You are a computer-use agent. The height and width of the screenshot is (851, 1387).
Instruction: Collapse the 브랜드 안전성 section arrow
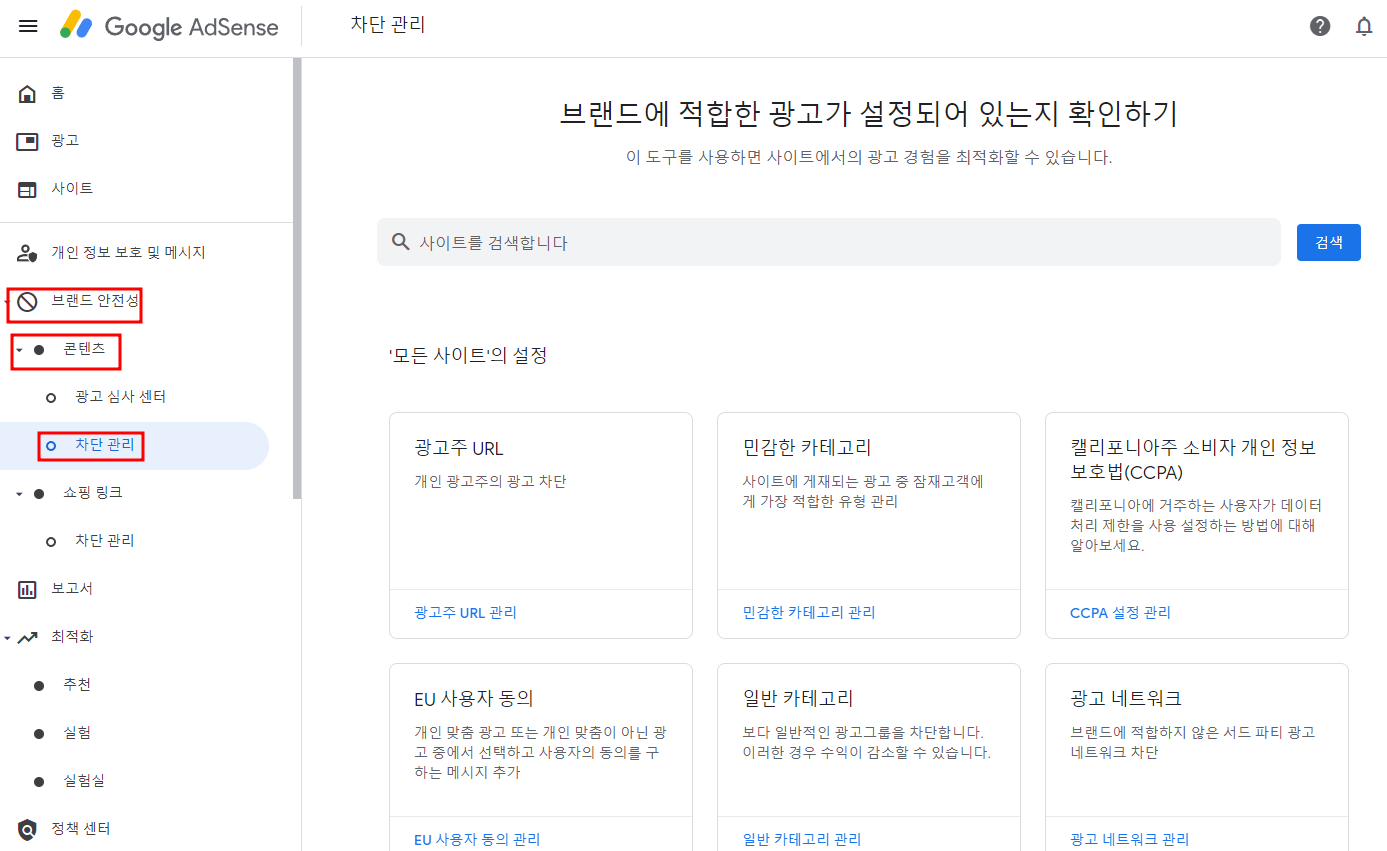8,301
